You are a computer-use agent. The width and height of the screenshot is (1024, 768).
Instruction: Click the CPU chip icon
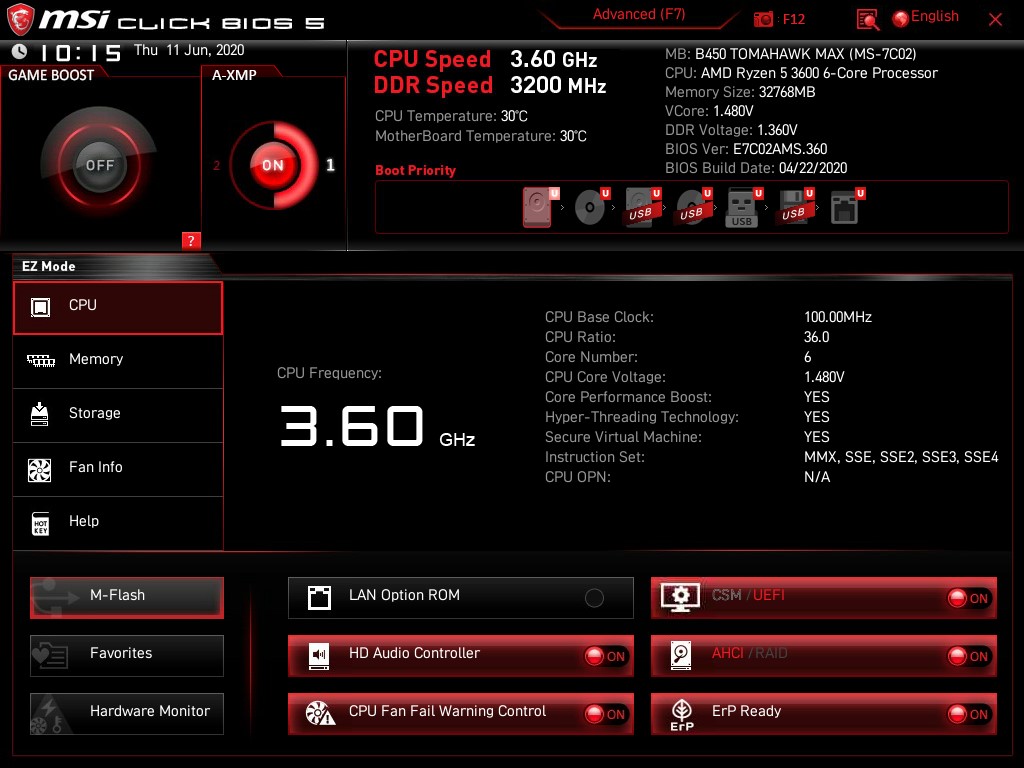pyautogui.click(x=40, y=307)
